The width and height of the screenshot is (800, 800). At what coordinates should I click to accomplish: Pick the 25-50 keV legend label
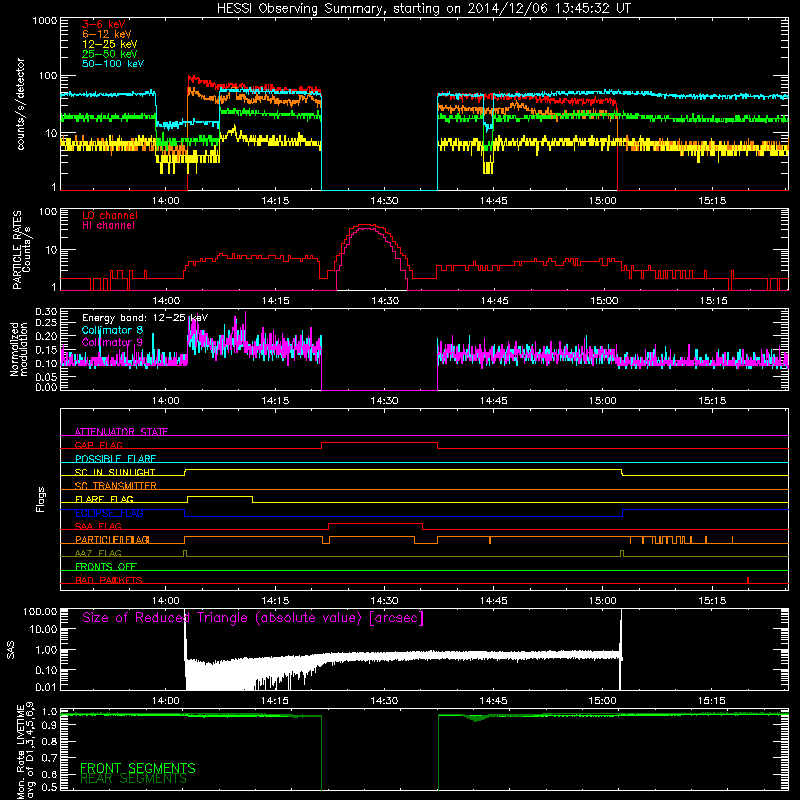point(110,54)
